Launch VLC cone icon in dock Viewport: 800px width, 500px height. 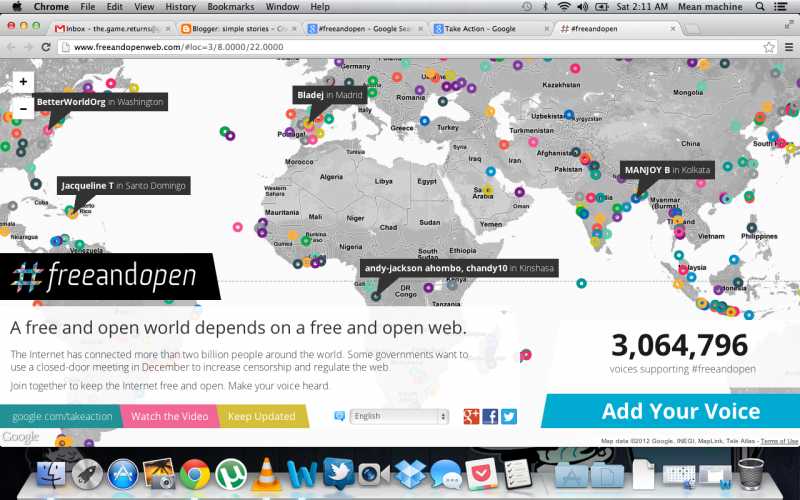tap(266, 474)
